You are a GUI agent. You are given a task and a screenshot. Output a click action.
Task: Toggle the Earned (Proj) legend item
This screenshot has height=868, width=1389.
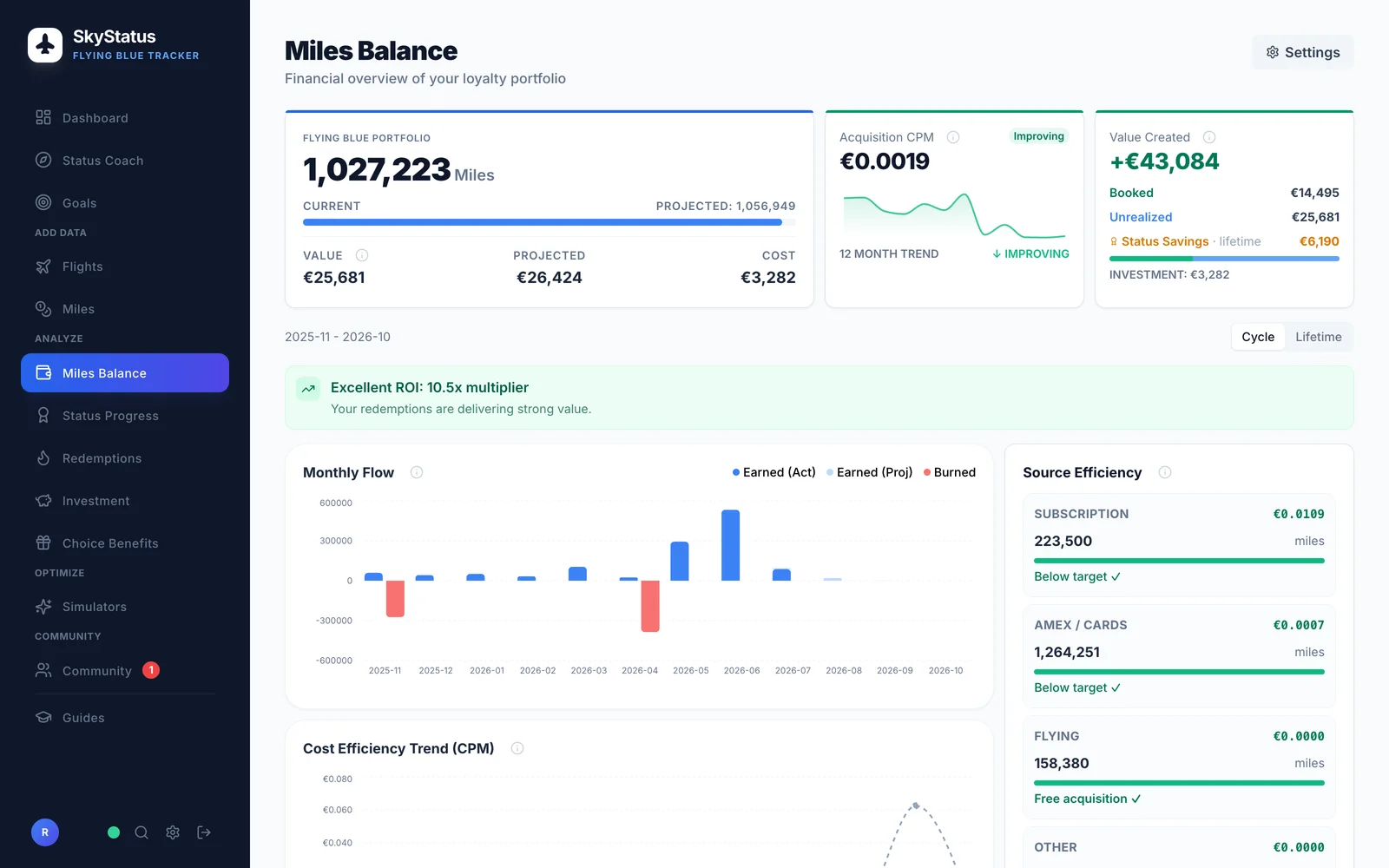click(x=869, y=472)
